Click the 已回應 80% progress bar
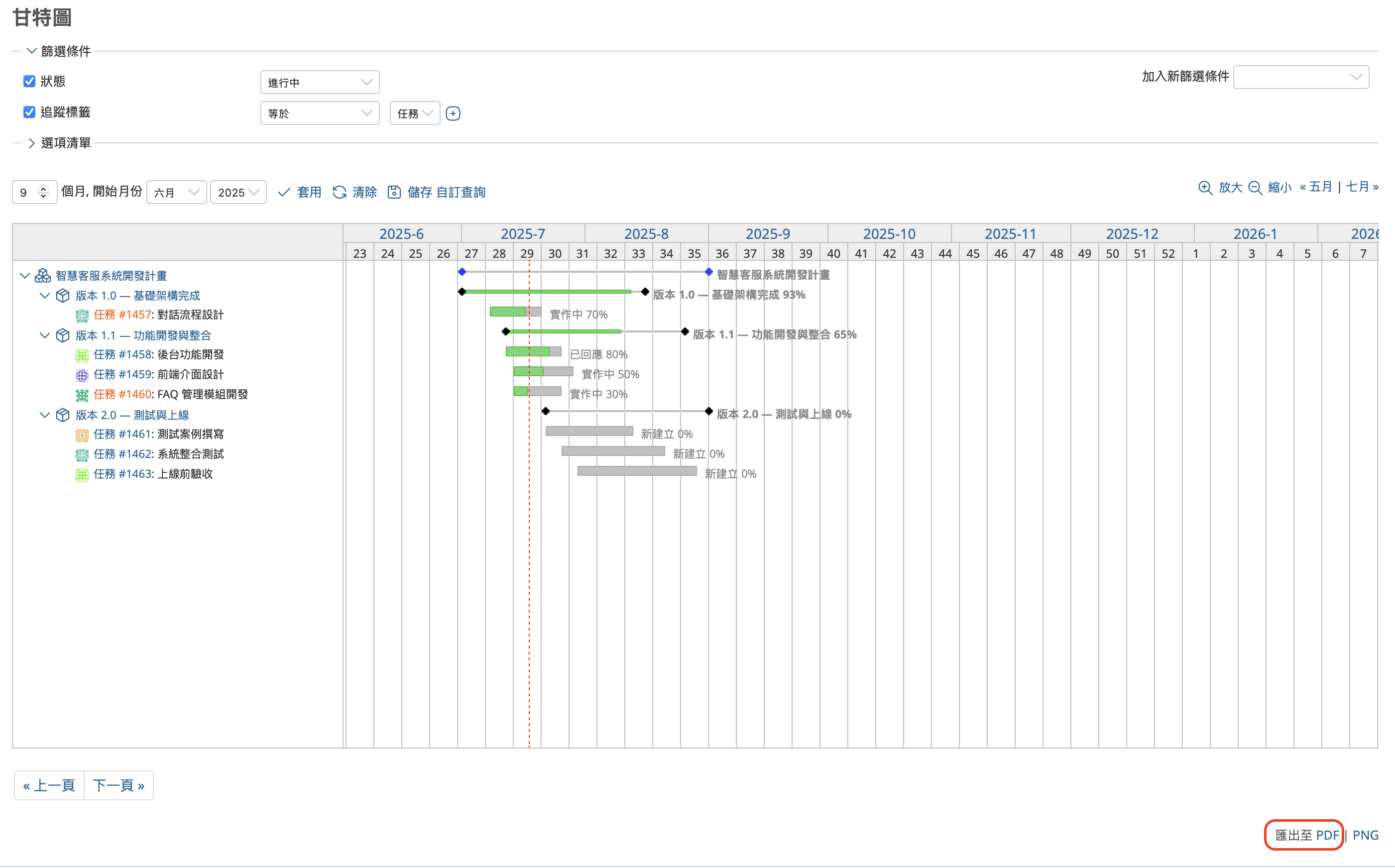 tap(533, 351)
